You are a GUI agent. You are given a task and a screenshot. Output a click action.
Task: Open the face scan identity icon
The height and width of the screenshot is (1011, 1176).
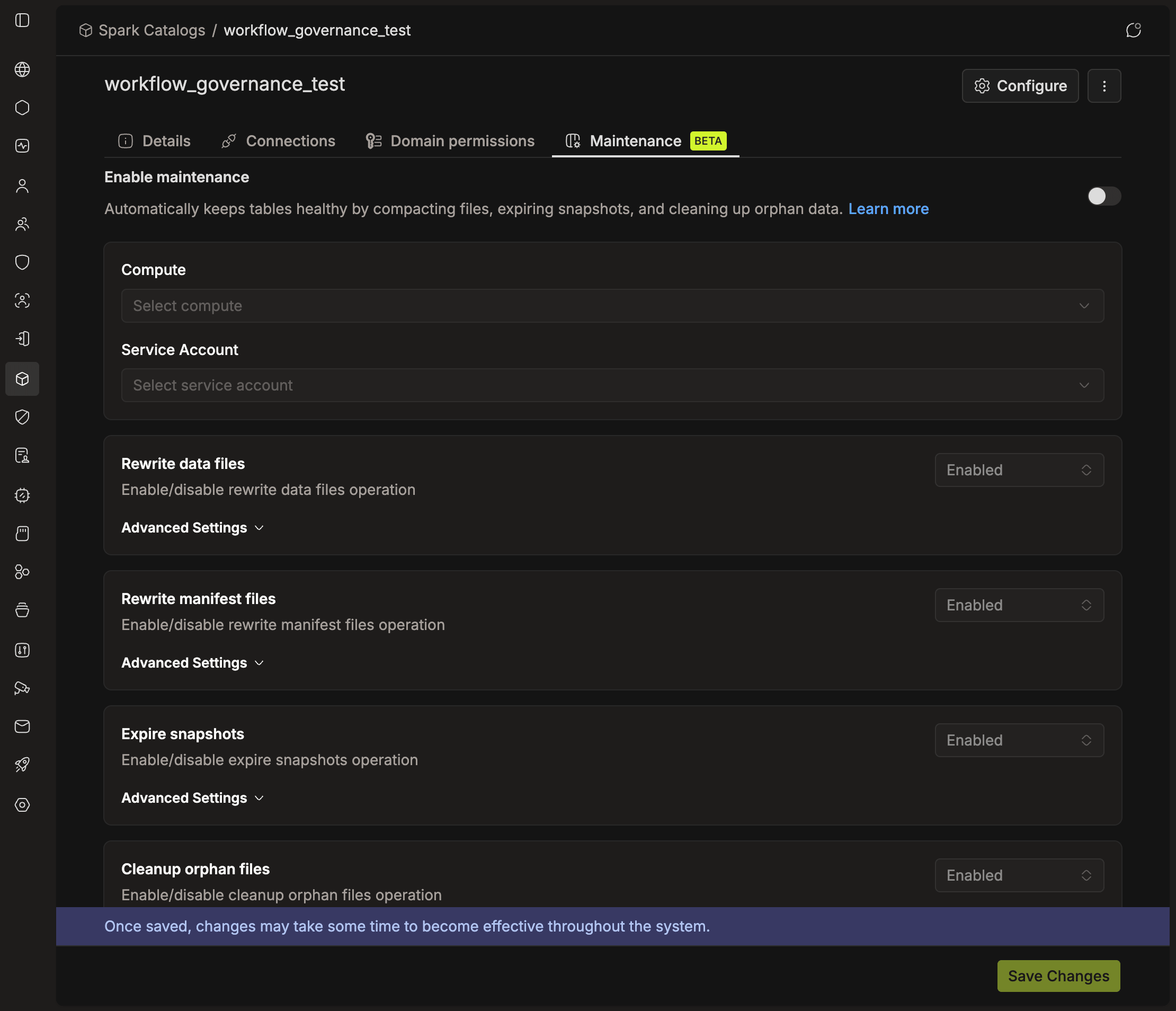click(x=22, y=300)
